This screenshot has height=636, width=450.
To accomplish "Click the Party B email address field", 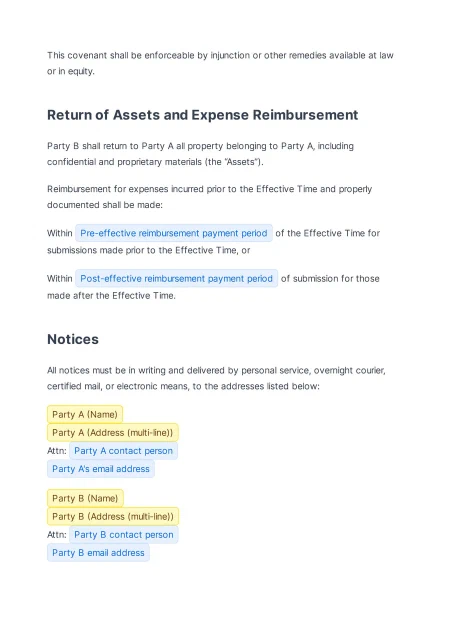I will click(98, 553).
